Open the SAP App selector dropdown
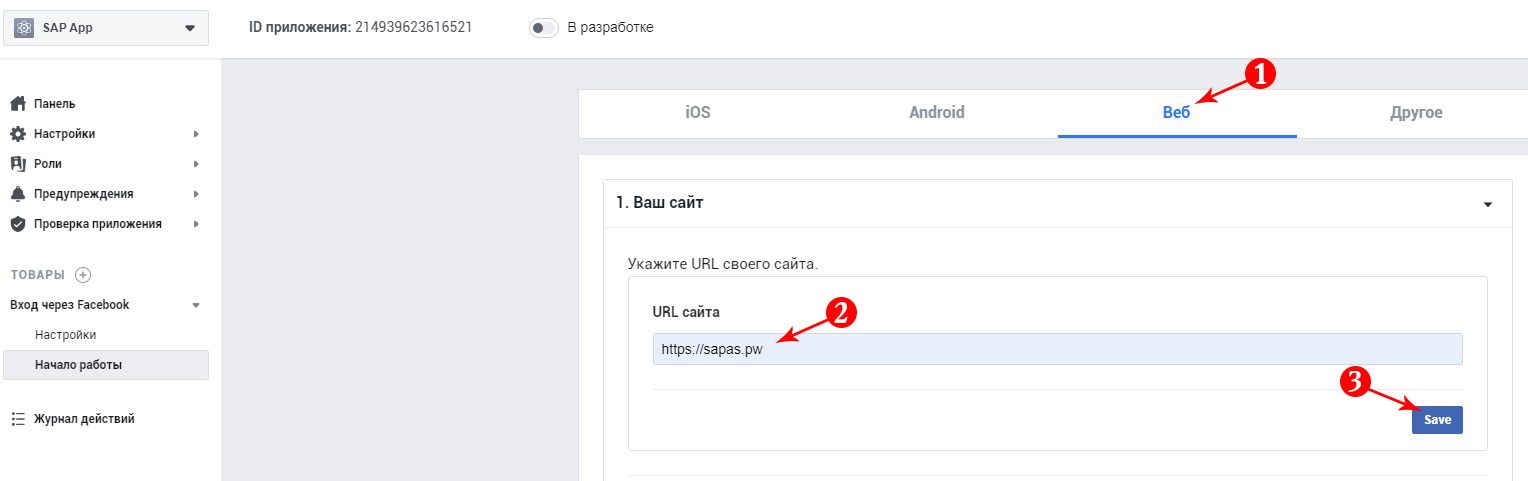The width and height of the screenshot is (1528, 481). click(x=106, y=28)
